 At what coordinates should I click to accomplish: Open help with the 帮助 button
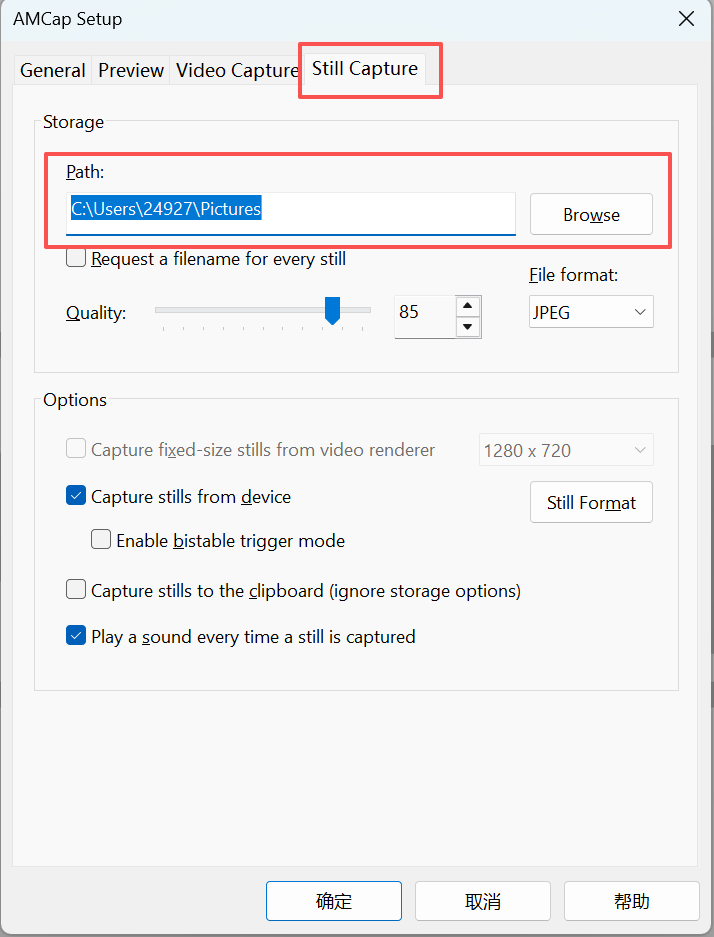632,901
